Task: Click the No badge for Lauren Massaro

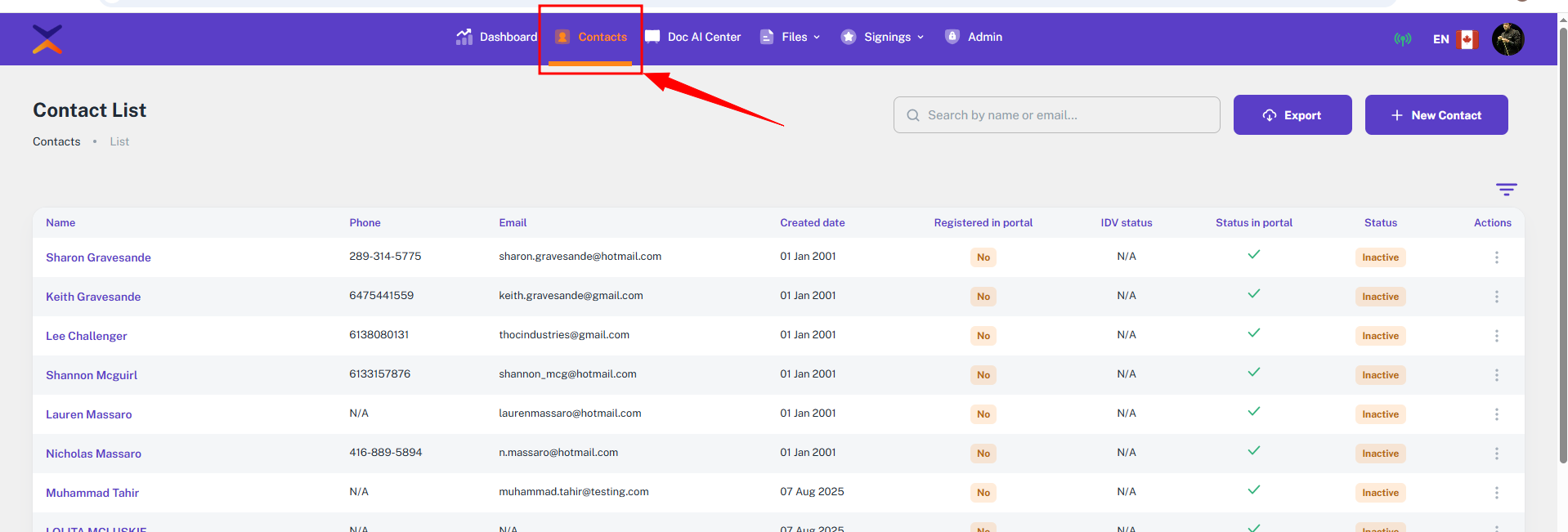Action: pyautogui.click(x=983, y=414)
